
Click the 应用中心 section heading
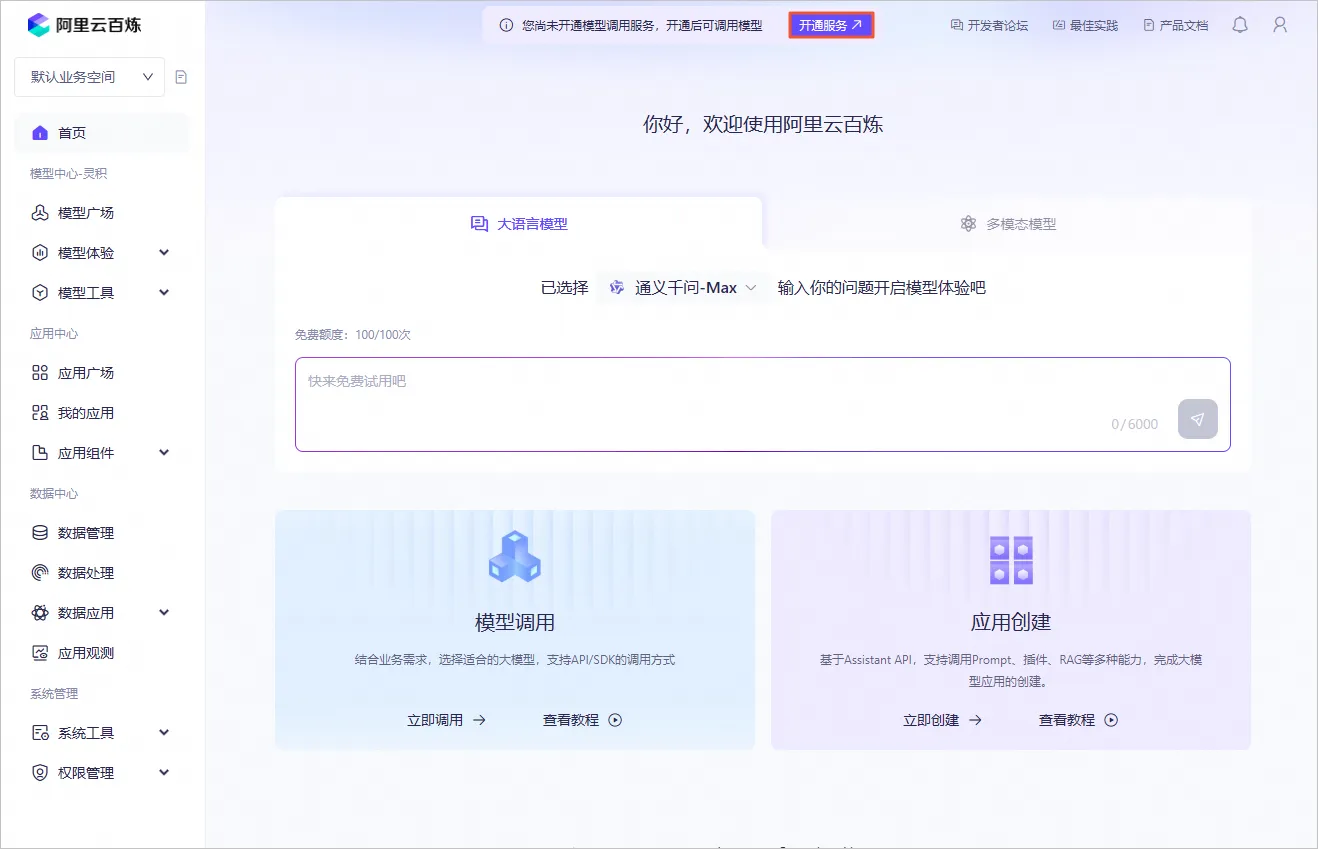click(54, 333)
